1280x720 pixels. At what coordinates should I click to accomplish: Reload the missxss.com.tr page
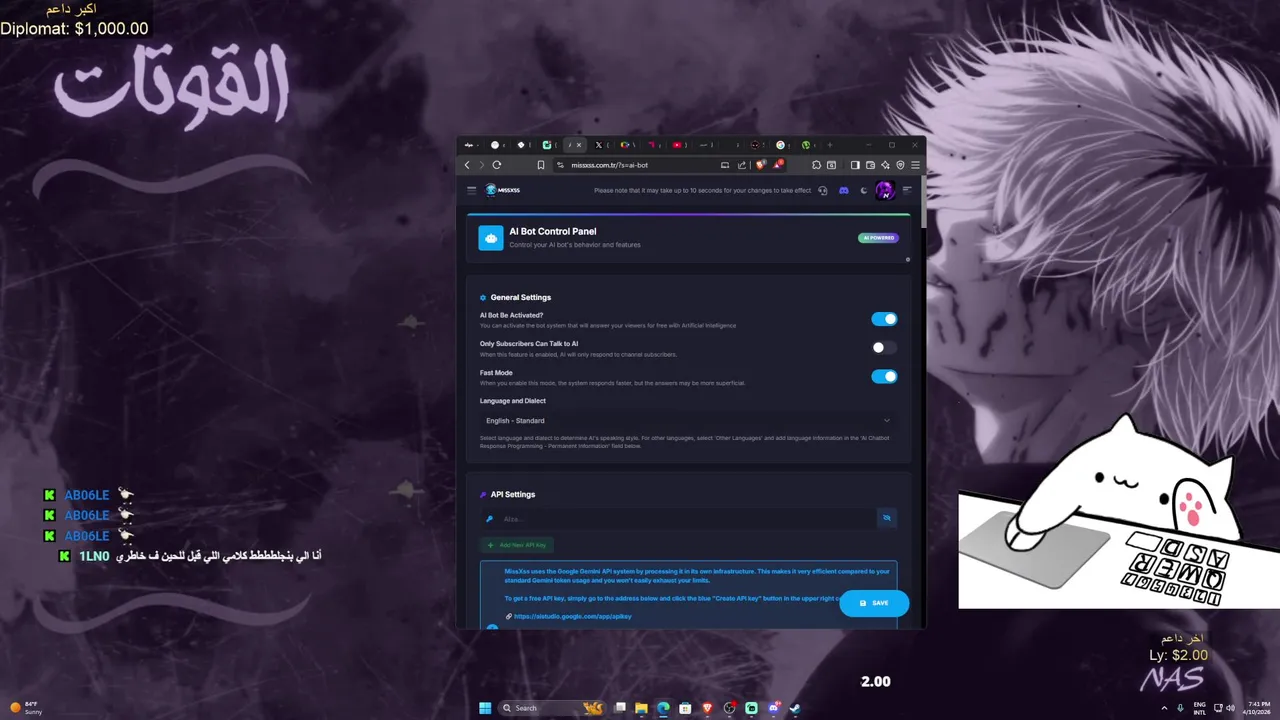point(497,165)
